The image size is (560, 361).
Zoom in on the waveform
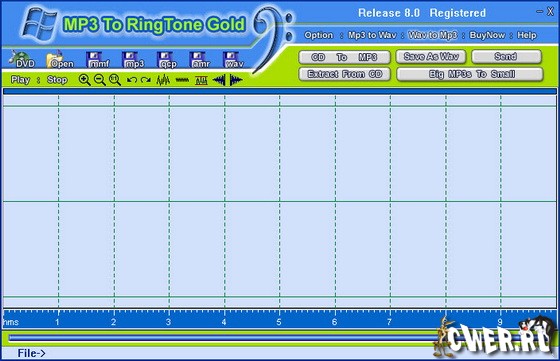84,80
